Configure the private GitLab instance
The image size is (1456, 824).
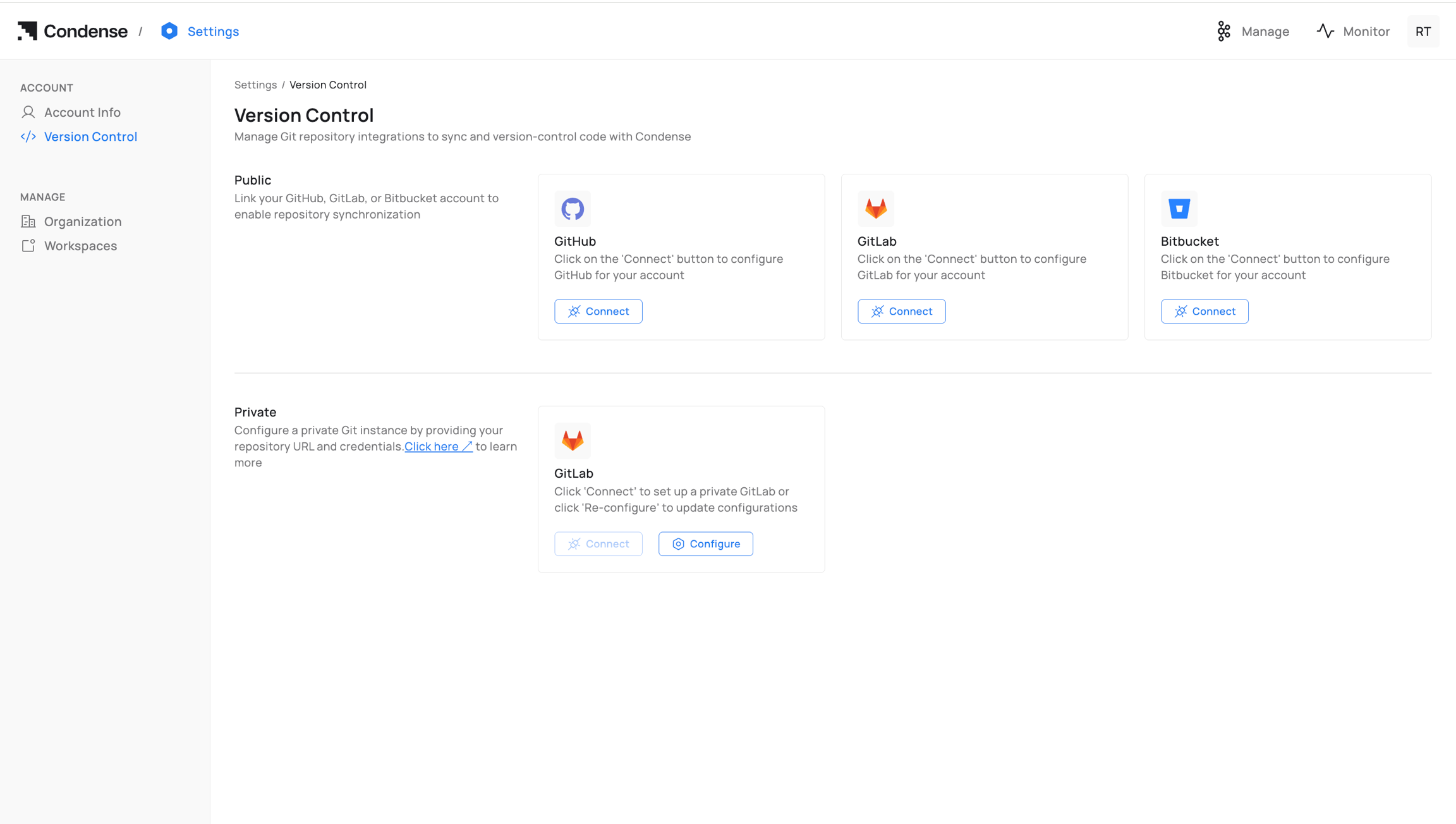[705, 544]
